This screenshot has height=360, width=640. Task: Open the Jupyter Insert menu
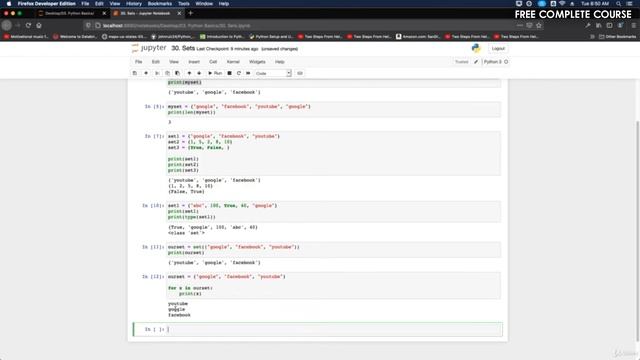[194, 62]
